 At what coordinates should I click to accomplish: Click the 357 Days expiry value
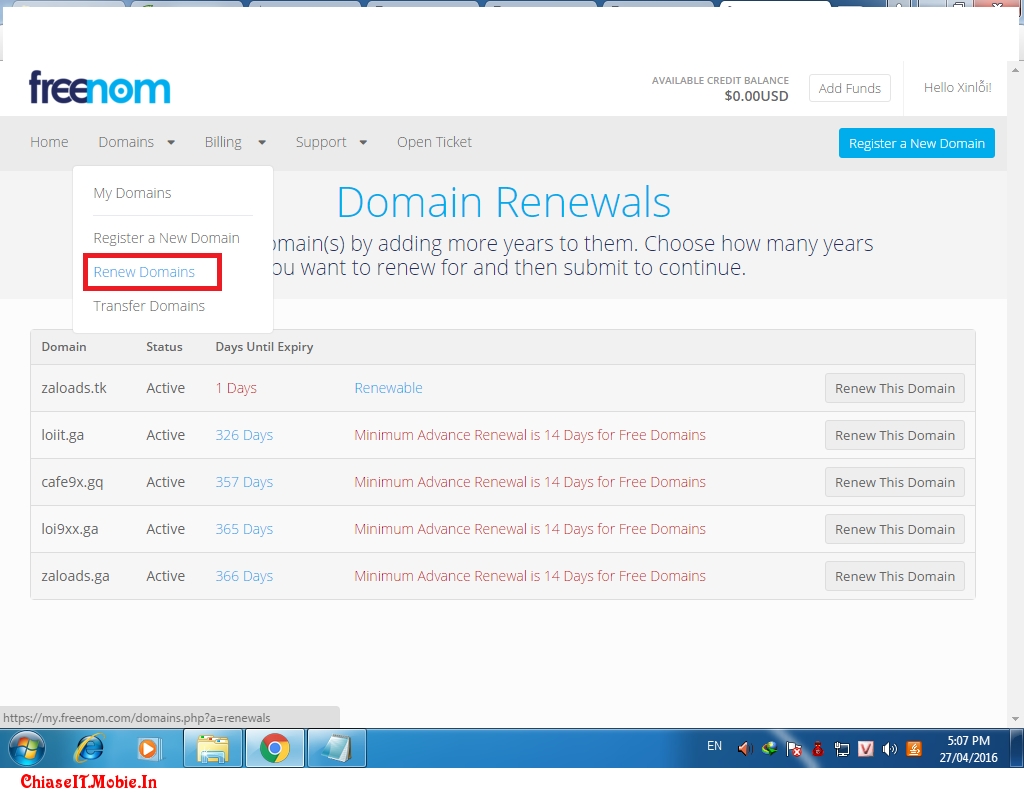pos(244,482)
